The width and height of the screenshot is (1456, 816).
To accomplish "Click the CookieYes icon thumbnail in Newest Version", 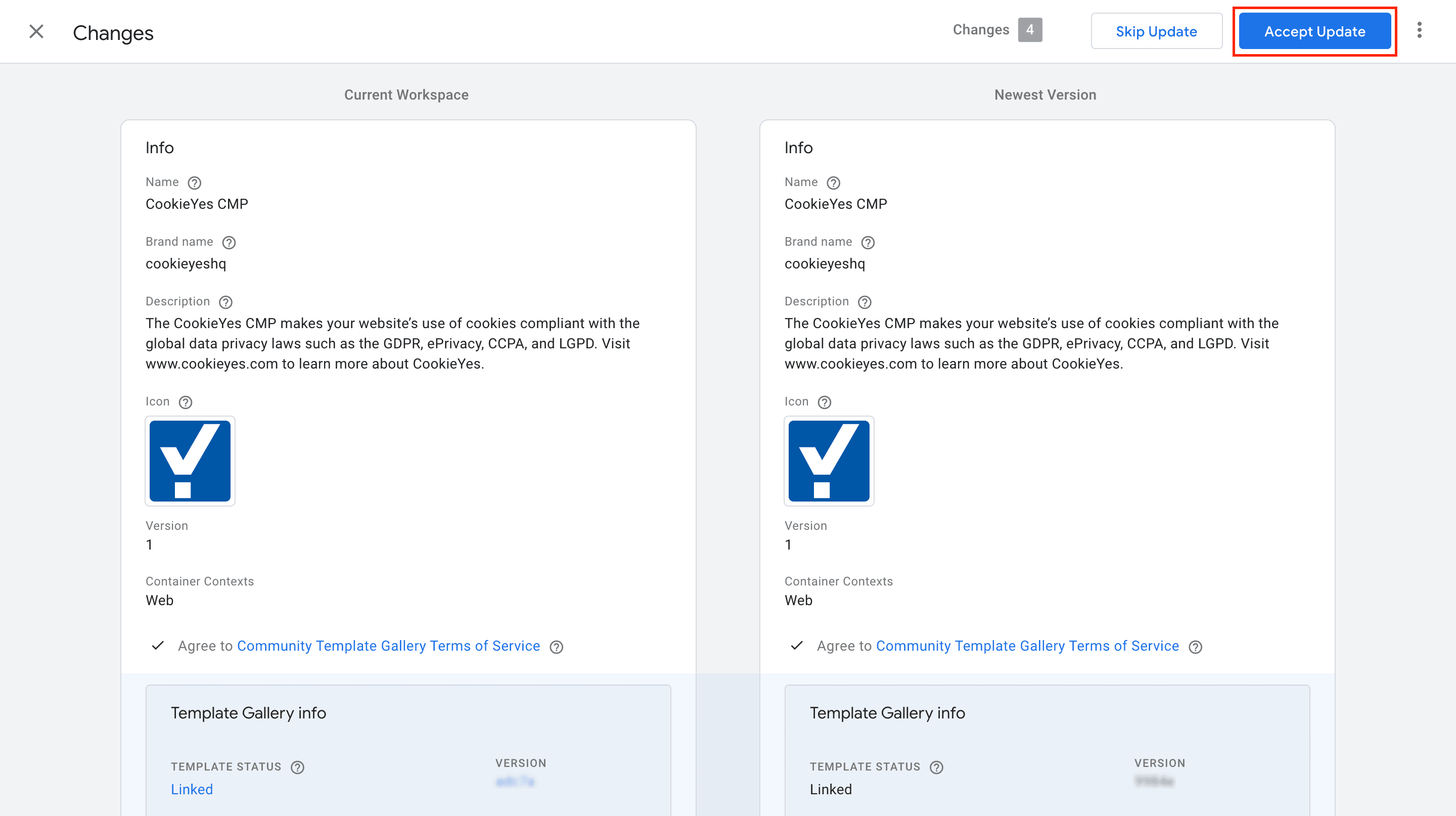I will [829, 461].
